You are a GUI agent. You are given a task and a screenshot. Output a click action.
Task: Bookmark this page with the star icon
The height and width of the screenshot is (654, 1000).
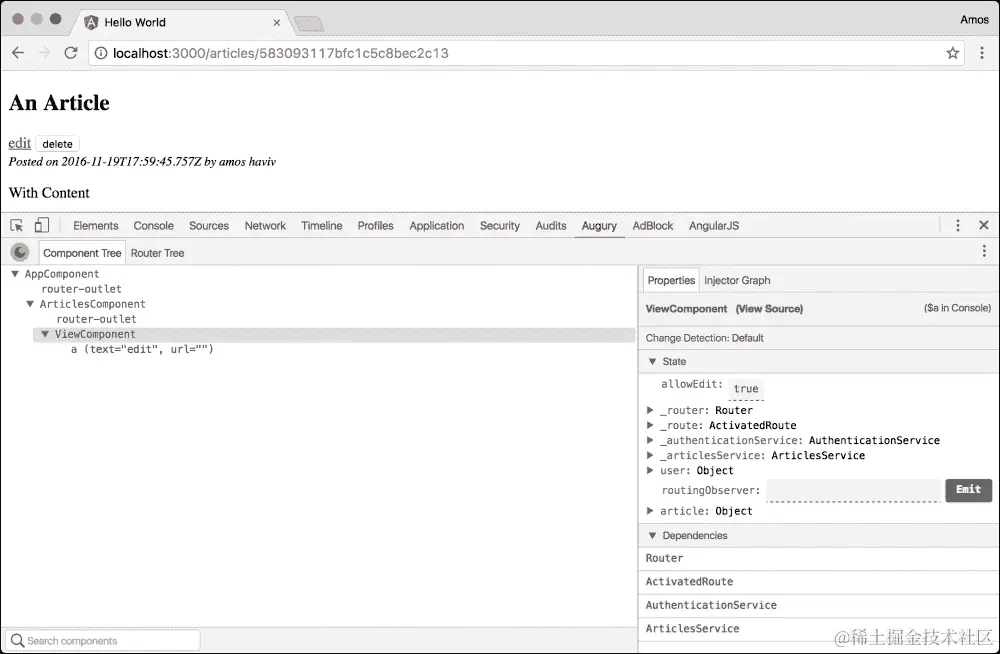953,53
